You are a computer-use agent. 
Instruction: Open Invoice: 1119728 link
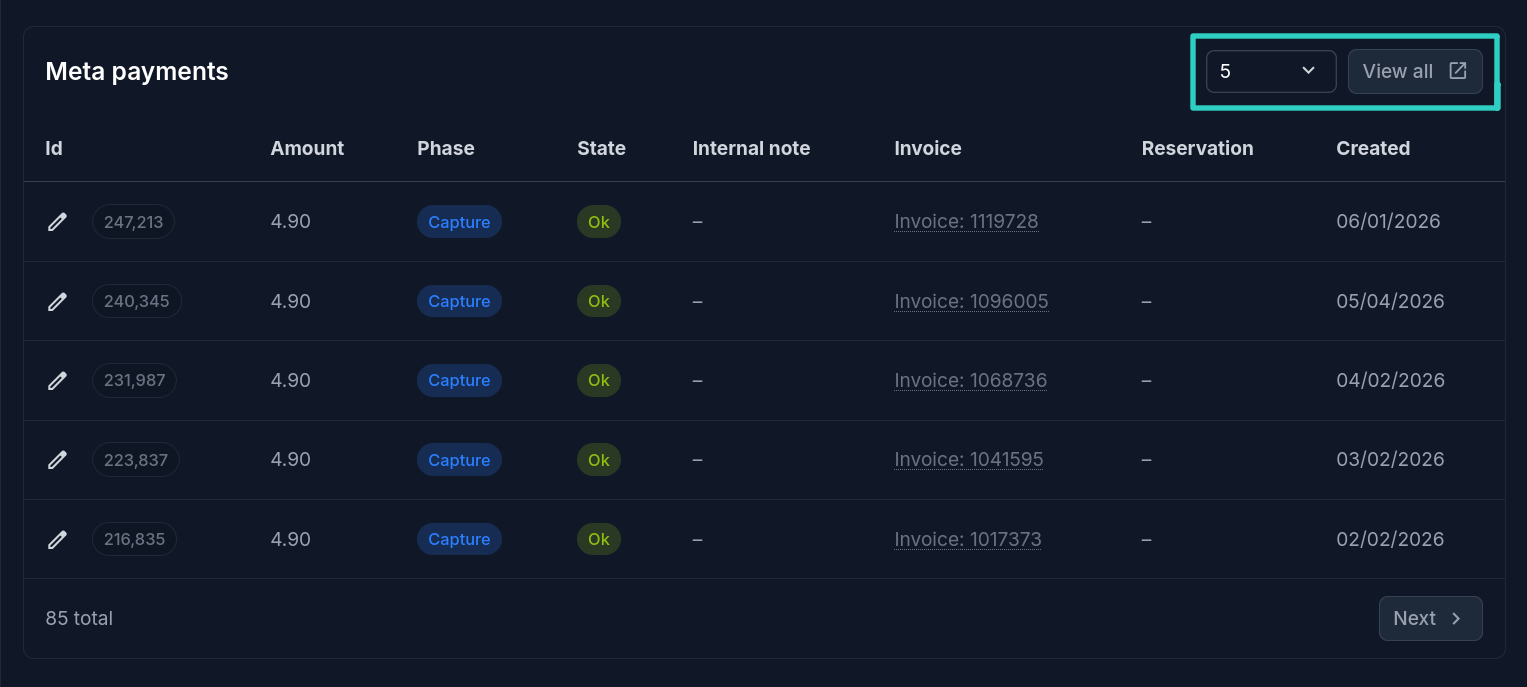966,222
